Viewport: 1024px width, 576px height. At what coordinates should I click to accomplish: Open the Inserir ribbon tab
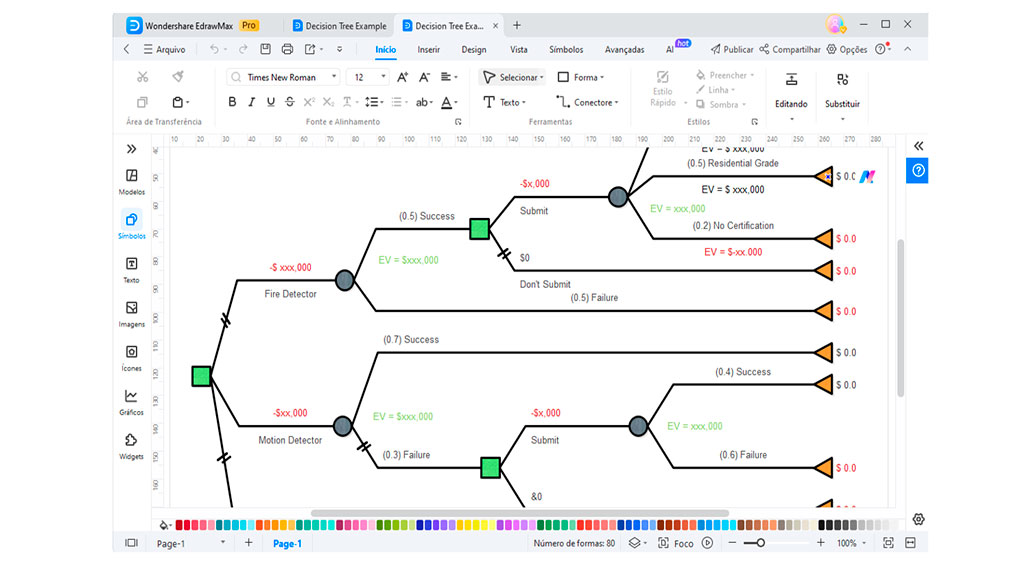coord(428,50)
